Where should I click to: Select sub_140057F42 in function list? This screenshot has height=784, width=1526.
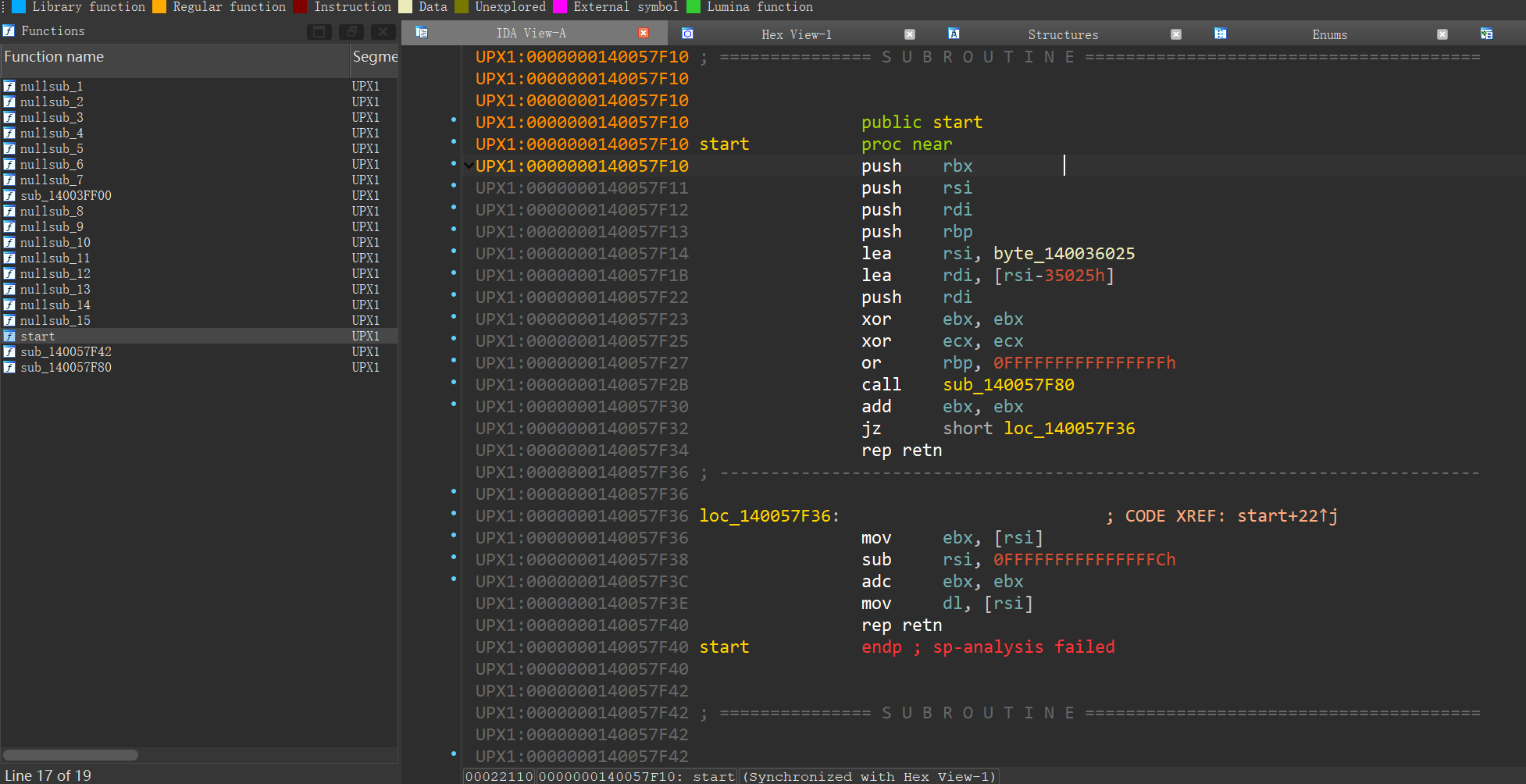pyautogui.click(x=199, y=351)
